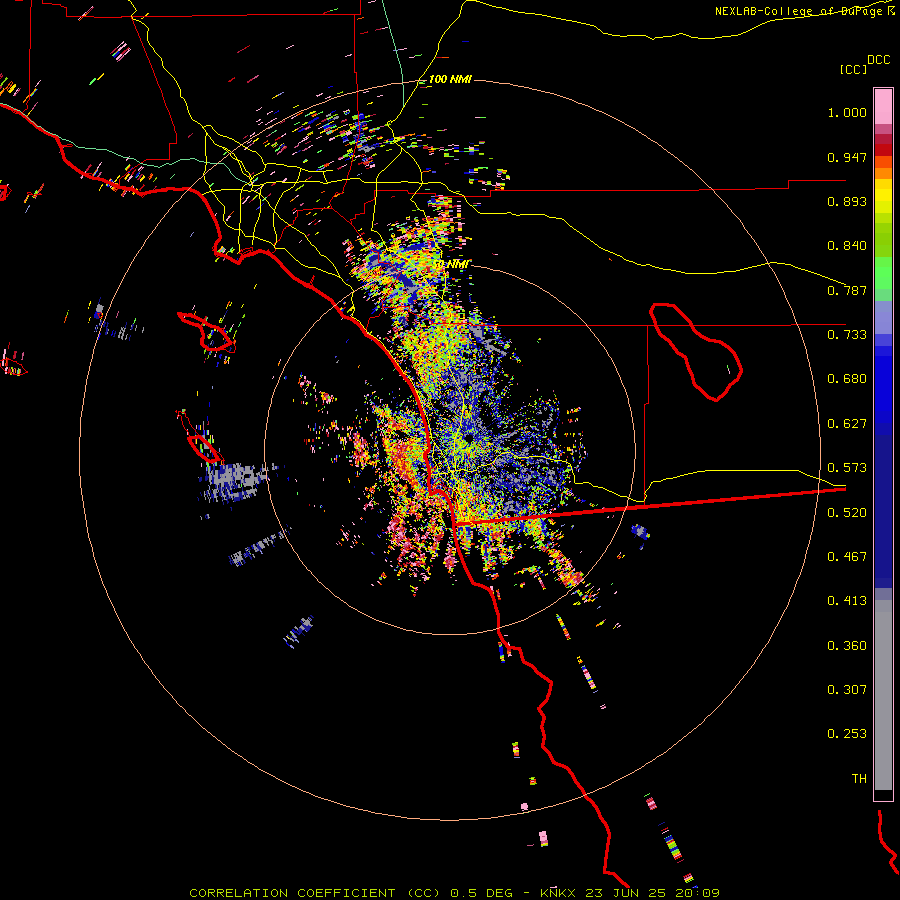This screenshot has width=900, height=900.
Task: Click the DCC product label above color bar
Action: point(879,60)
